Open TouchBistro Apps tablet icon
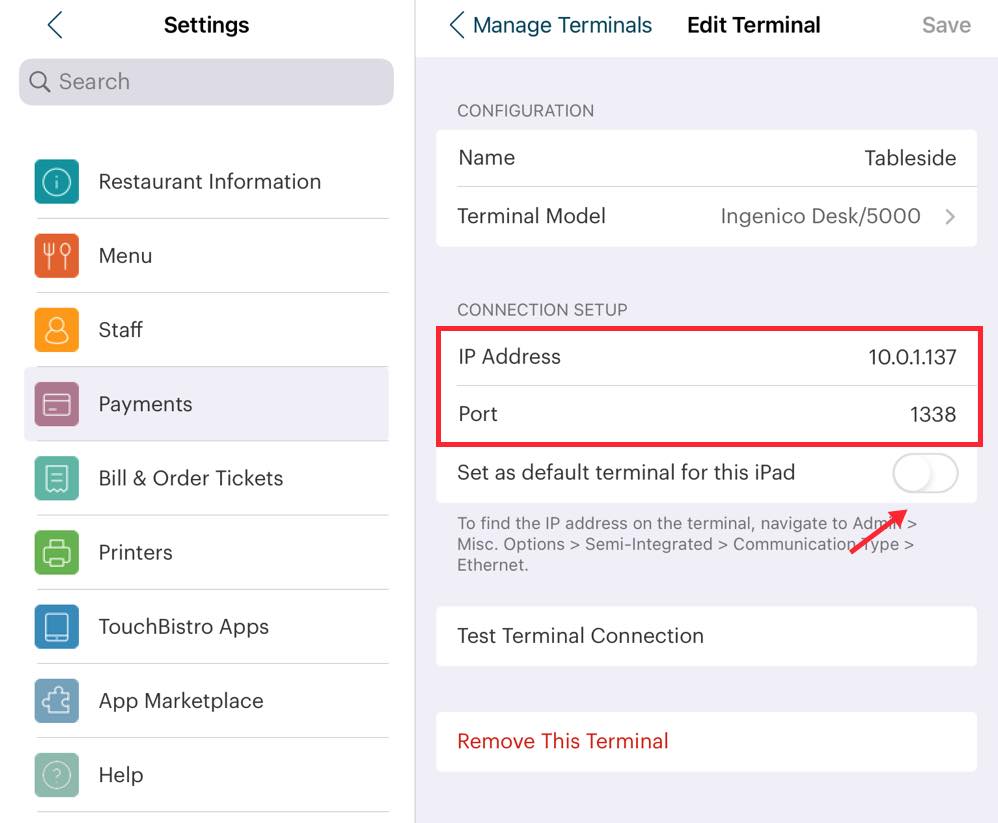This screenshot has width=998, height=823. (x=57, y=627)
